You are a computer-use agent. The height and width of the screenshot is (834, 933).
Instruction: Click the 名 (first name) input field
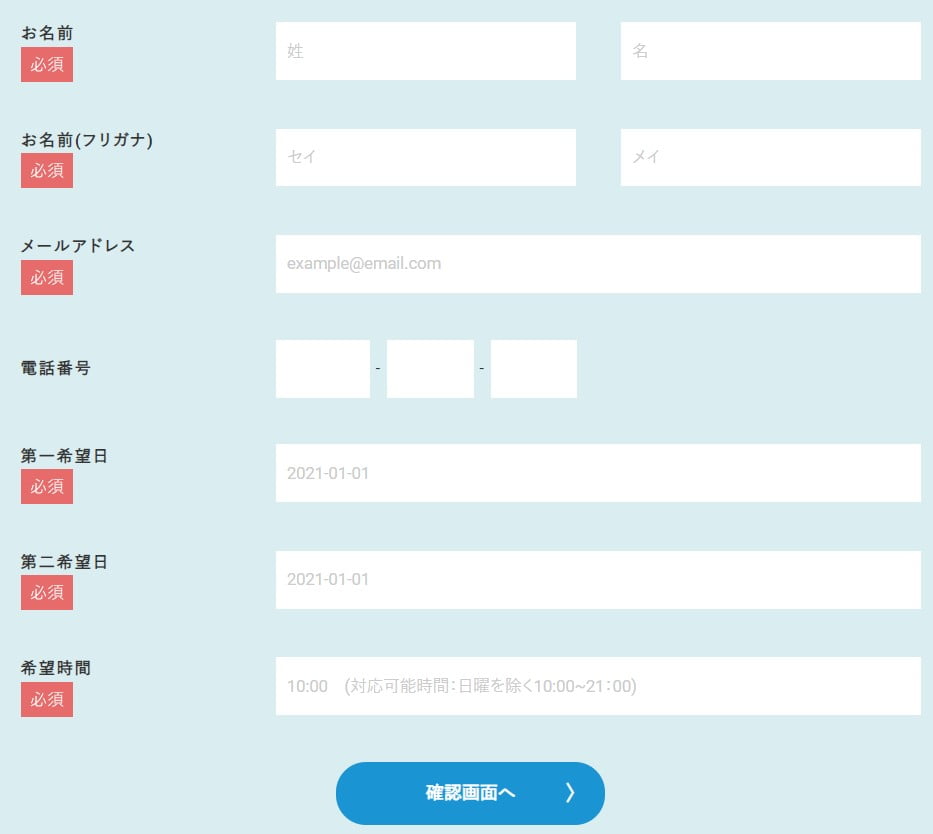pyautogui.click(x=770, y=50)
